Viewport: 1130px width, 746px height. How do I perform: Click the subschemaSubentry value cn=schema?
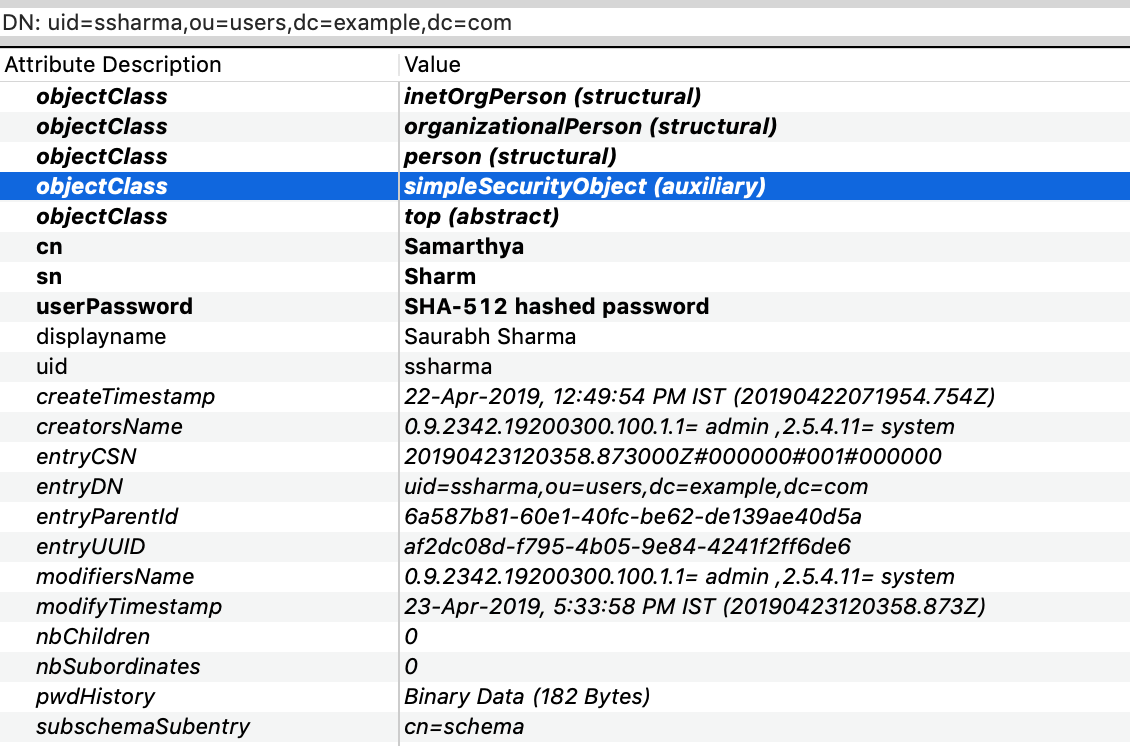click(463, 726)
